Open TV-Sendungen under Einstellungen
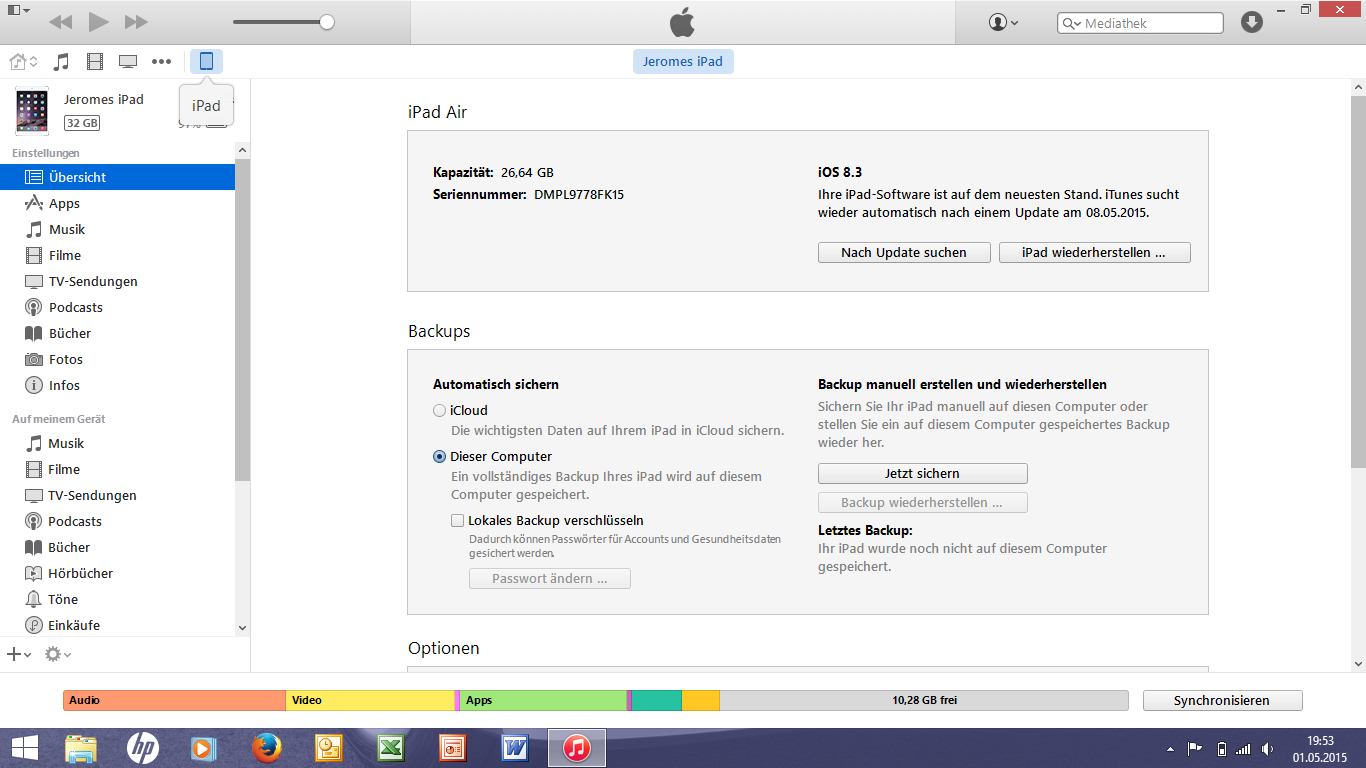The image size is (1366, 768). (x=118, y=281)
